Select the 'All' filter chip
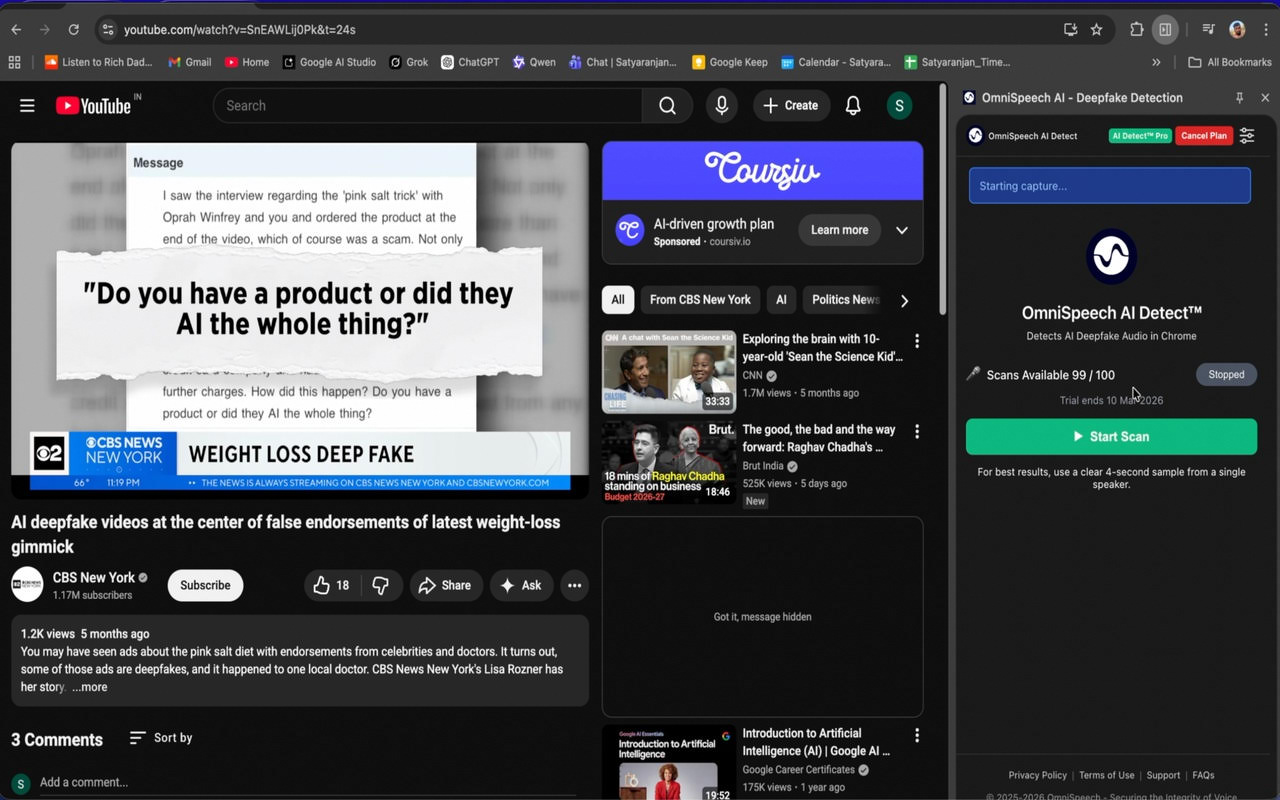Screen dimensions: 1280x800 point(617,300)
